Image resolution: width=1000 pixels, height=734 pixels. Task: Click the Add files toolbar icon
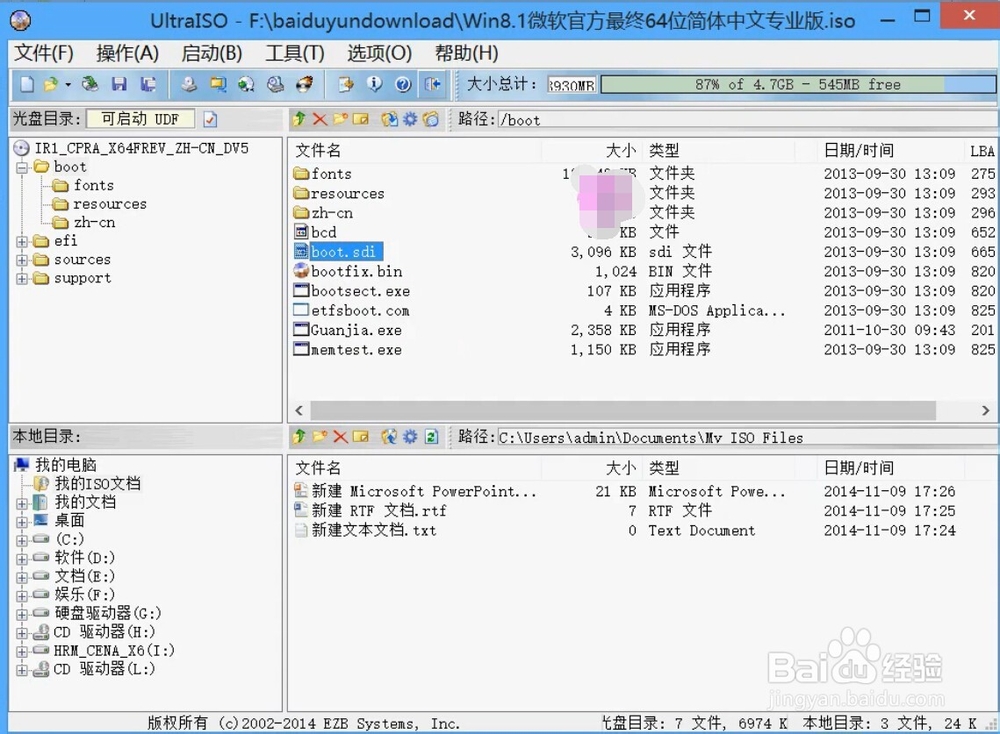click(x=346, y=84)
